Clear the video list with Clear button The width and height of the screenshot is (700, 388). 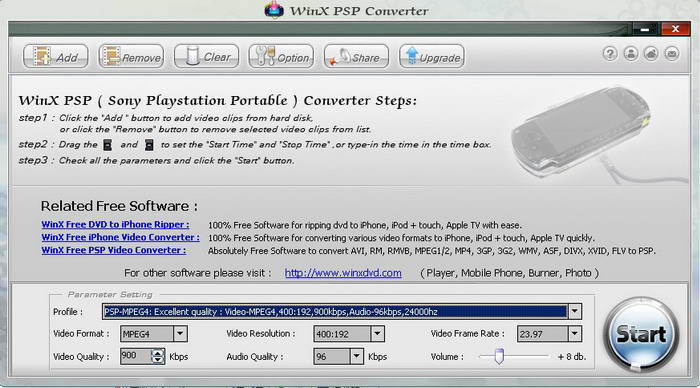(x=206, y=57)
